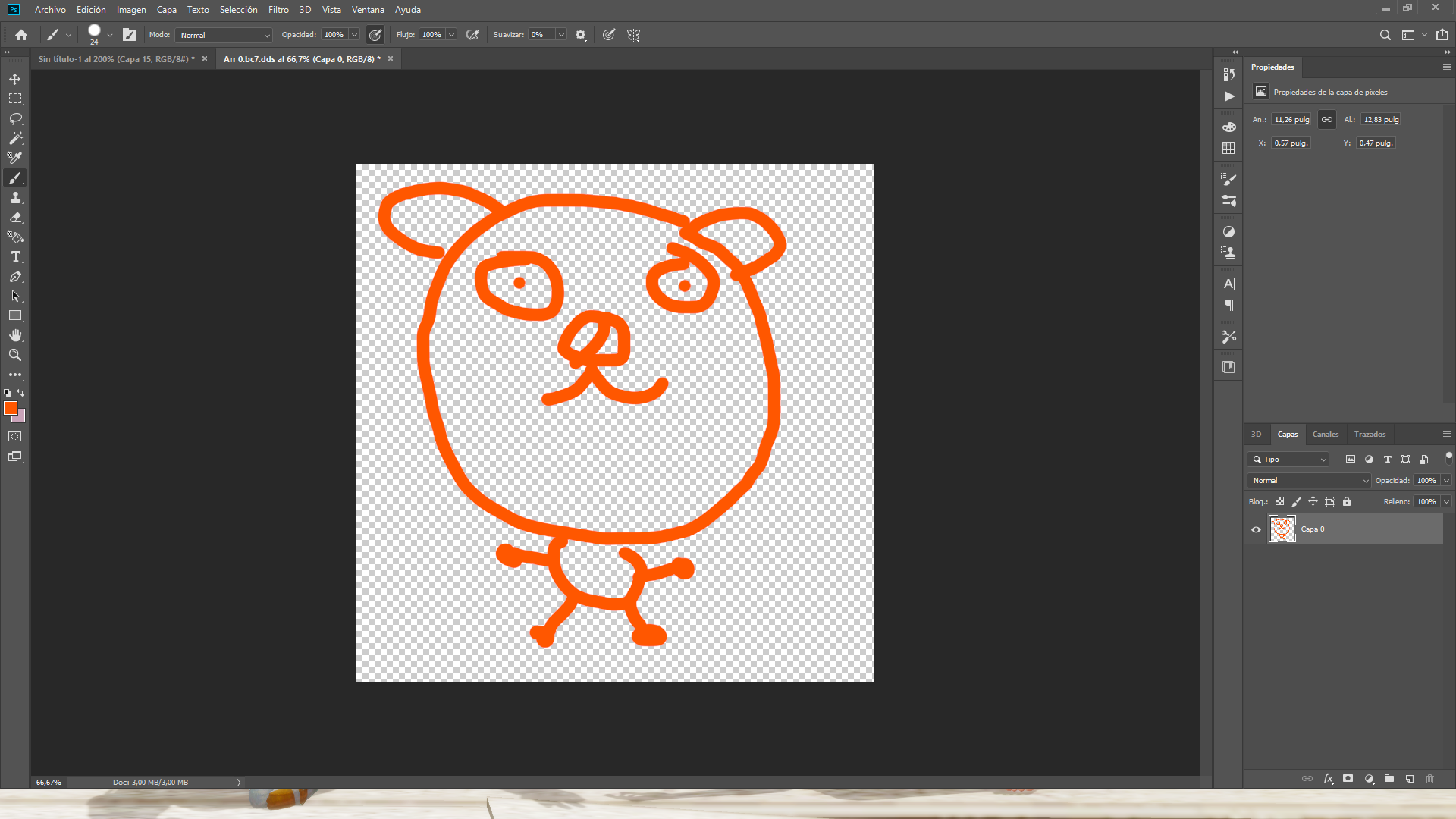Toggle airbrush-style build-up effects
The height and width of the screenshot is (819, 1456).
coord(472,35)
